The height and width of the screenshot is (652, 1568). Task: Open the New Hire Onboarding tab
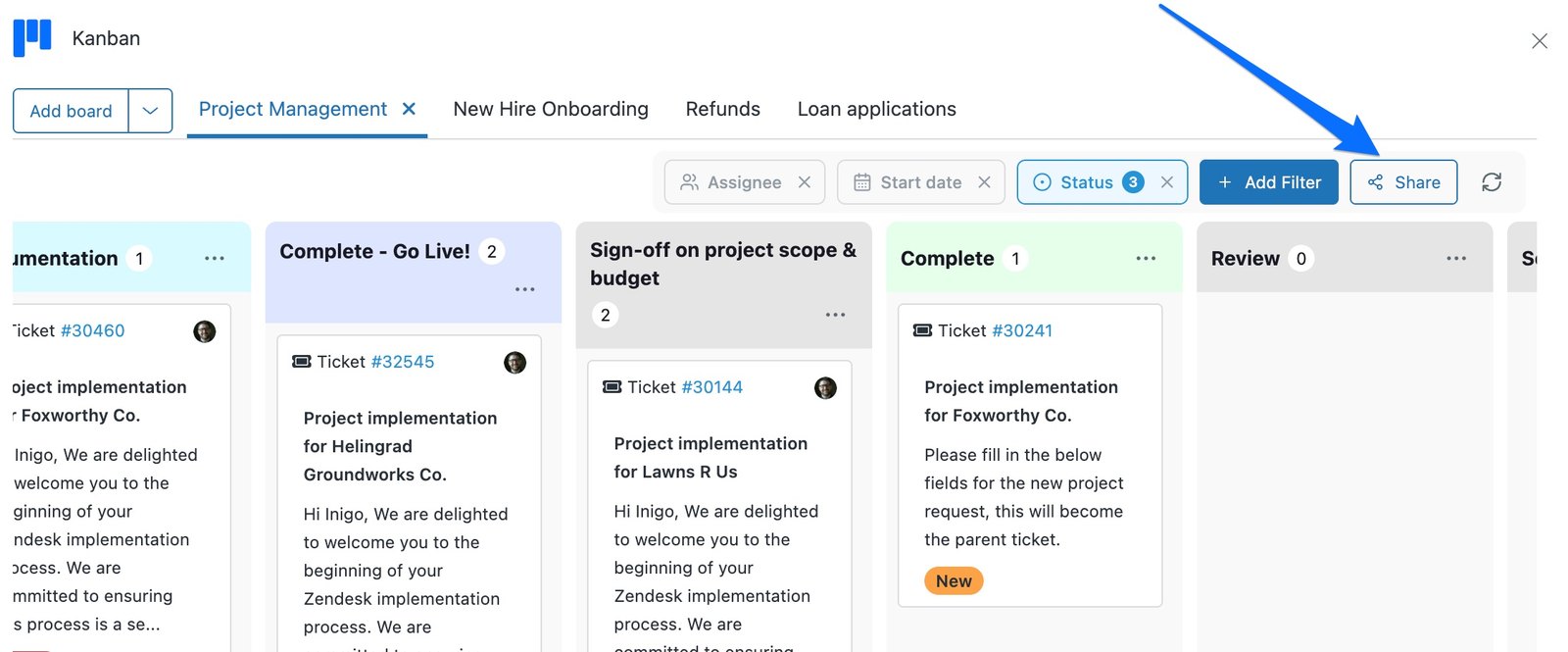coord(551,109)
